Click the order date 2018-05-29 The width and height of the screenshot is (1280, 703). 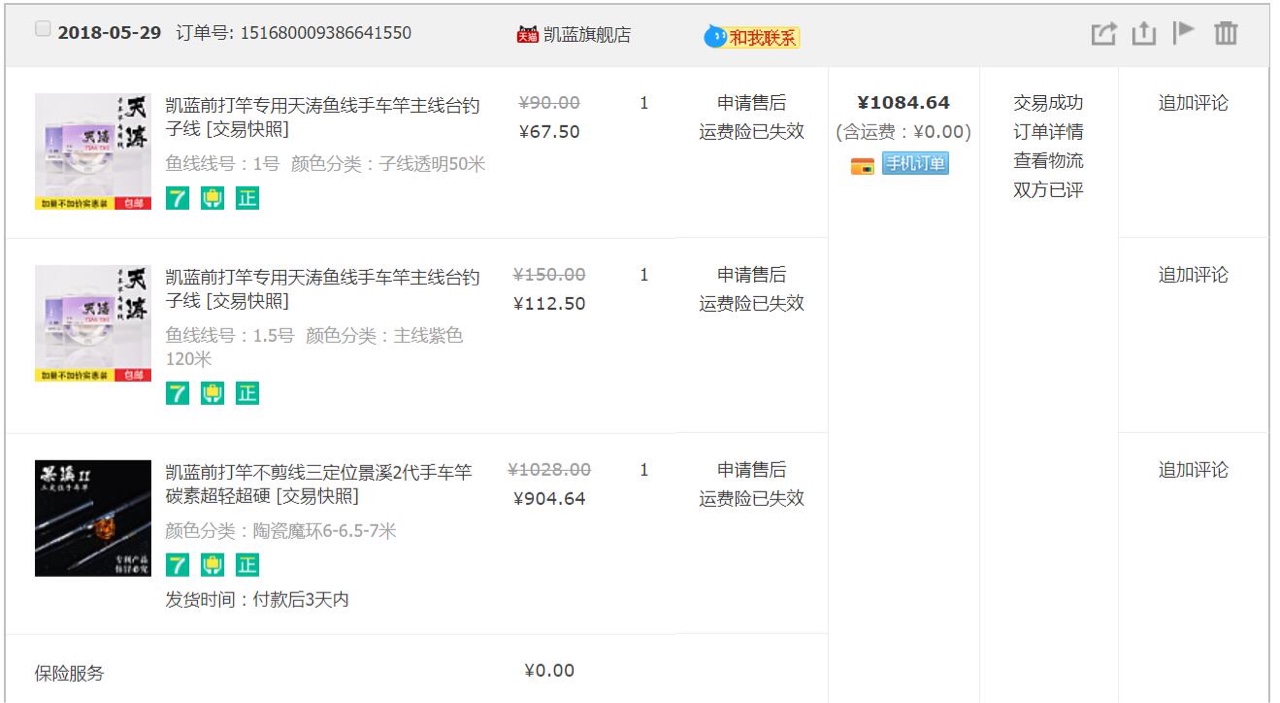point(109,33)
